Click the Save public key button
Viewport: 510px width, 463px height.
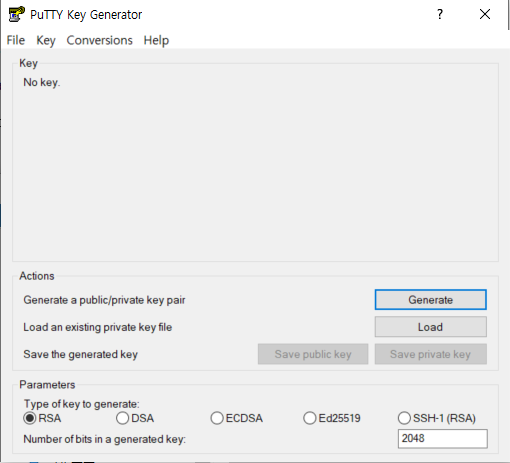[313, 354]
